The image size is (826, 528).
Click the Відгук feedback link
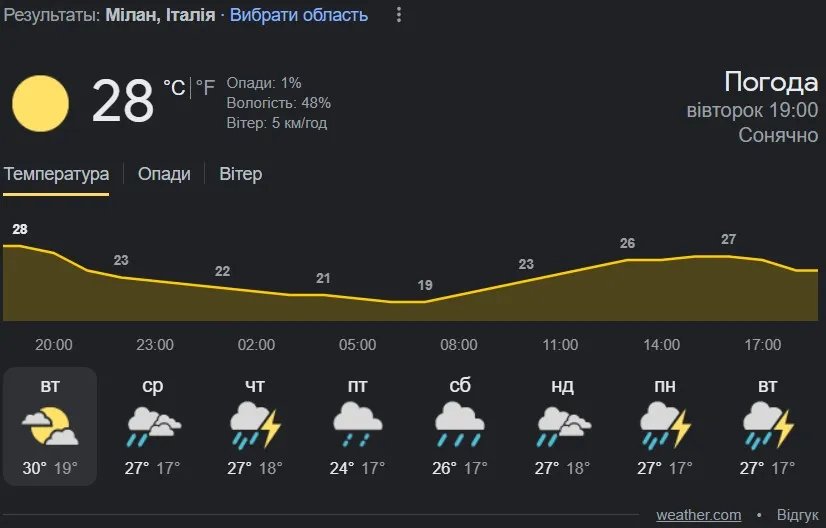pyautogui.click(x=797, y=515)
